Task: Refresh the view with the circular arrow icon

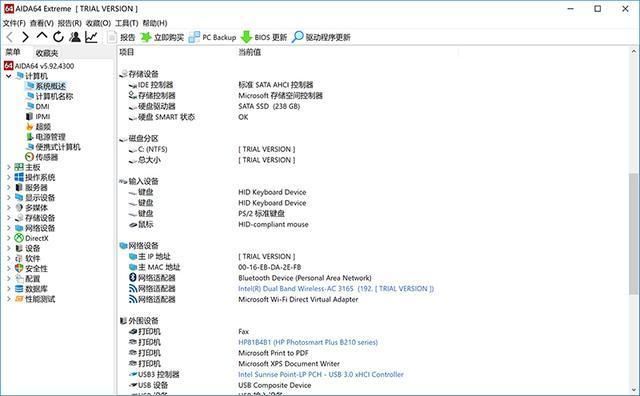Action: (58, 37)
